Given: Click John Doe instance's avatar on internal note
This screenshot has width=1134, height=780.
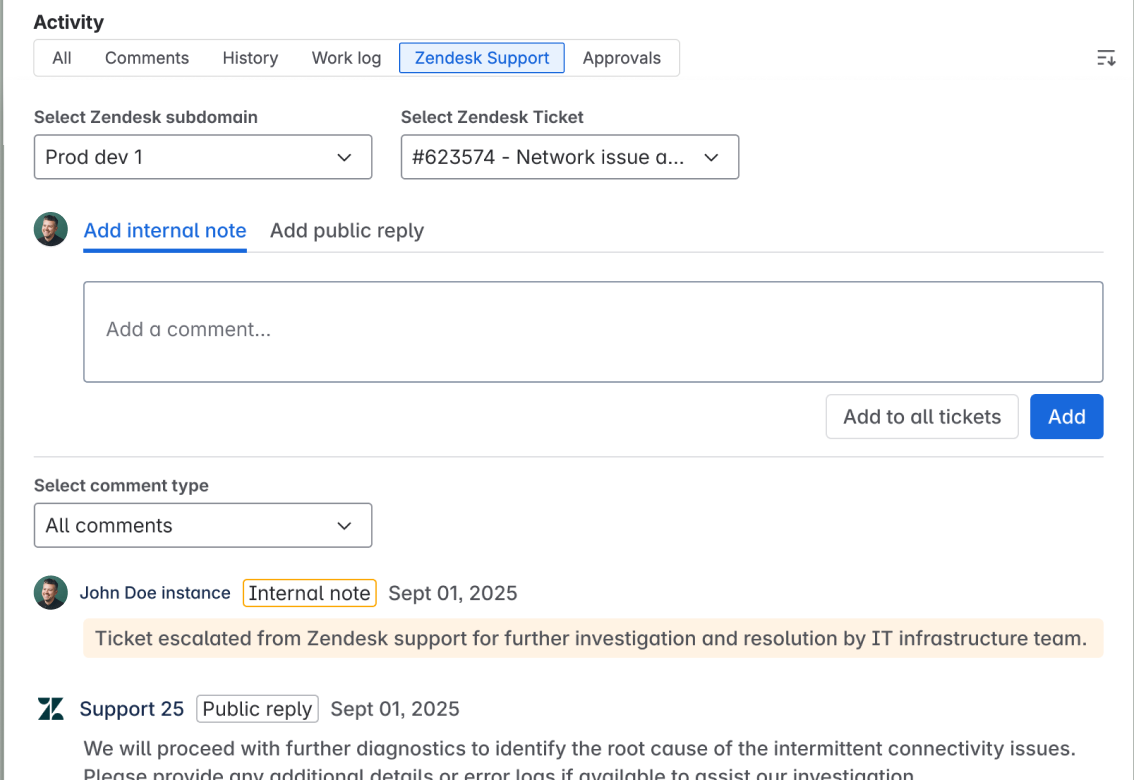Looking at the screenshot, I should [51, 593].
